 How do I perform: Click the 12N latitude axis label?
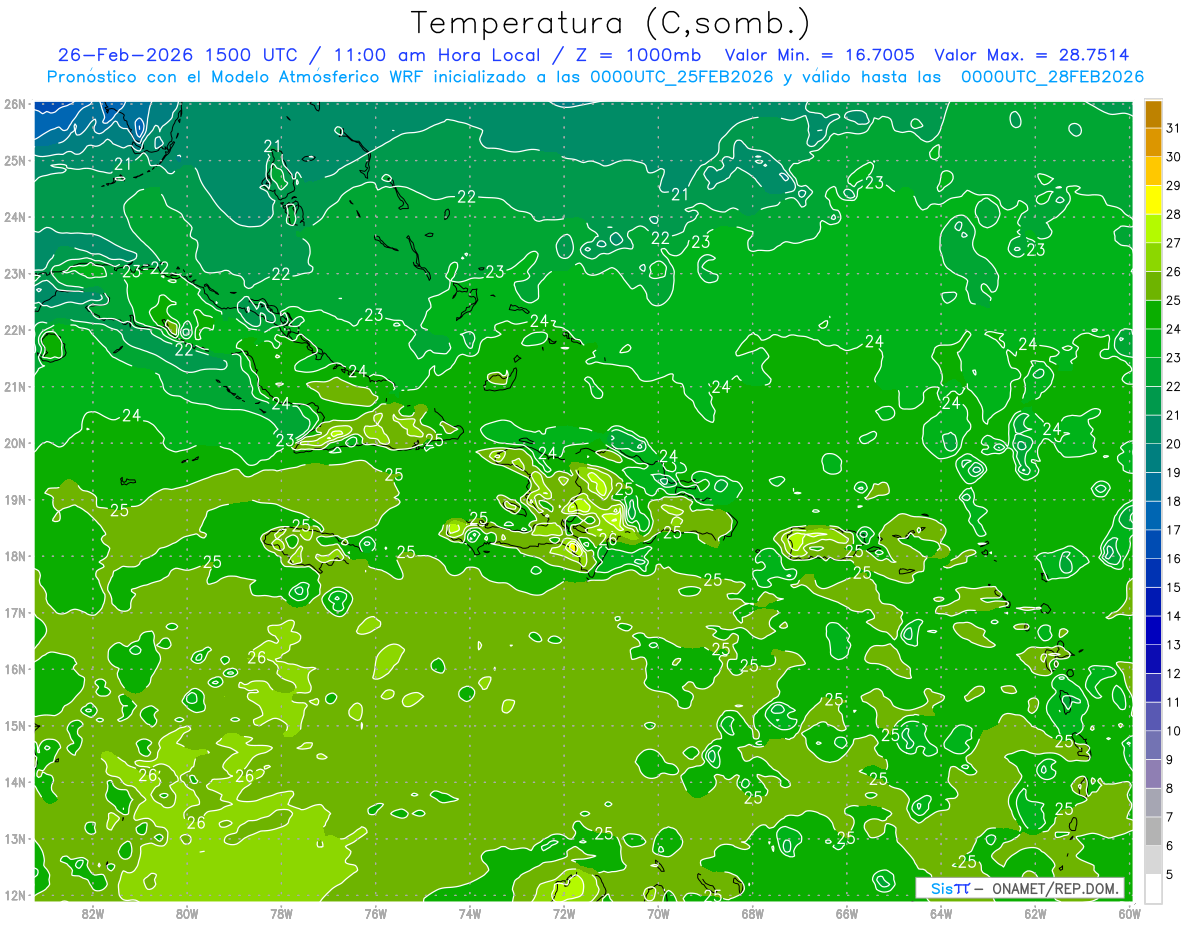[x=14, y=895]
